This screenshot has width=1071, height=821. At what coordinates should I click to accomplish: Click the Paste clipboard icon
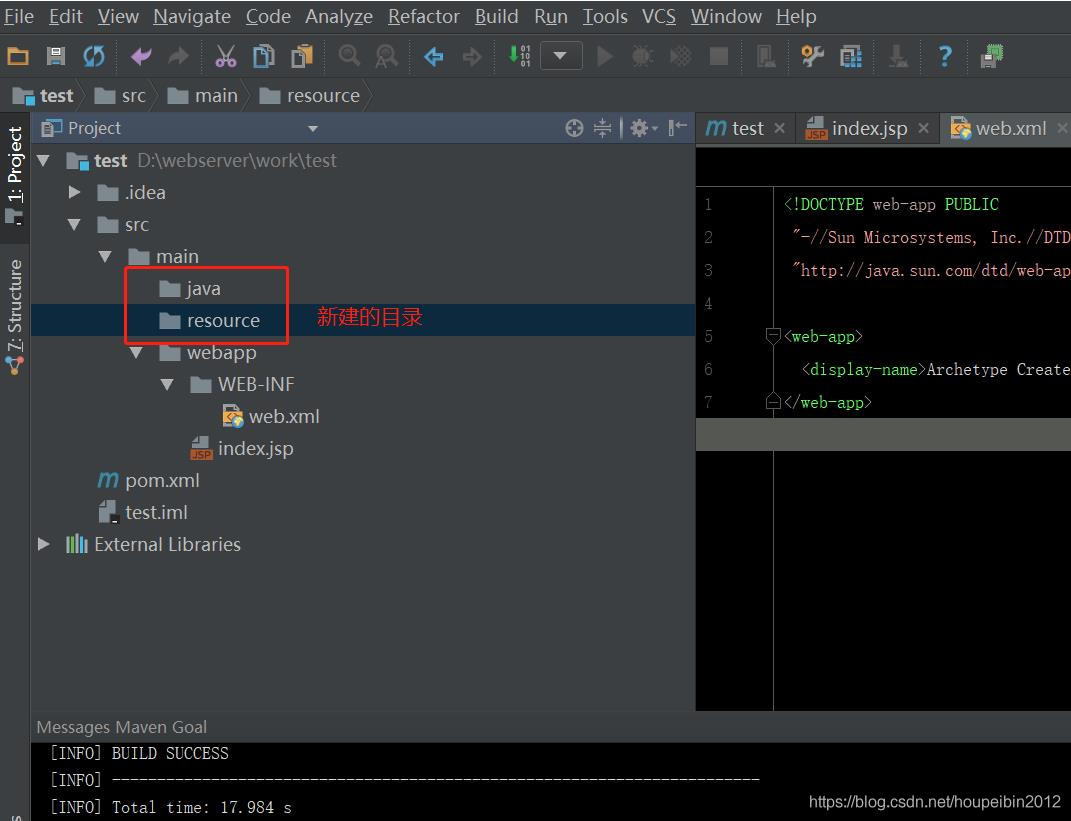click(x=301, y=56)
